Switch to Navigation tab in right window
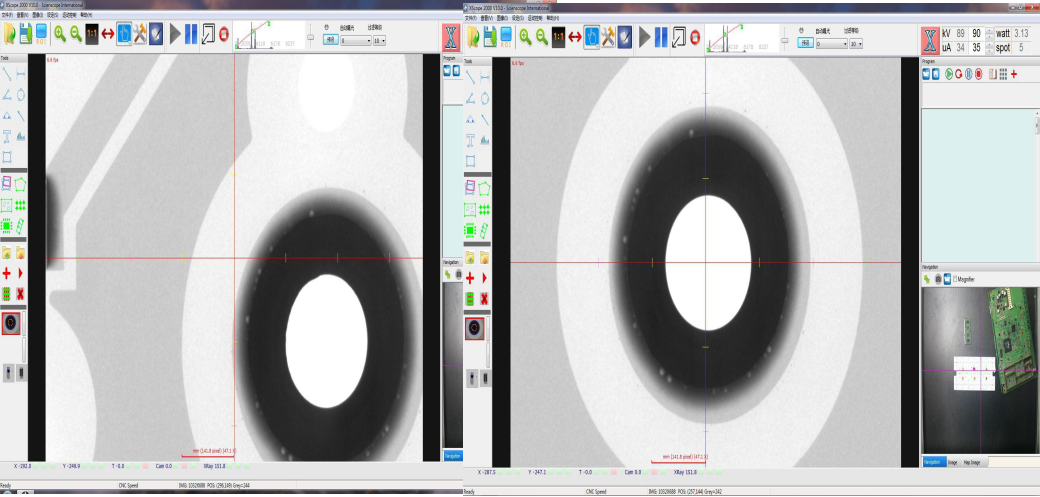Viewport: 1040px width, 497px height. pyautogui.click(x=933, y=462)
